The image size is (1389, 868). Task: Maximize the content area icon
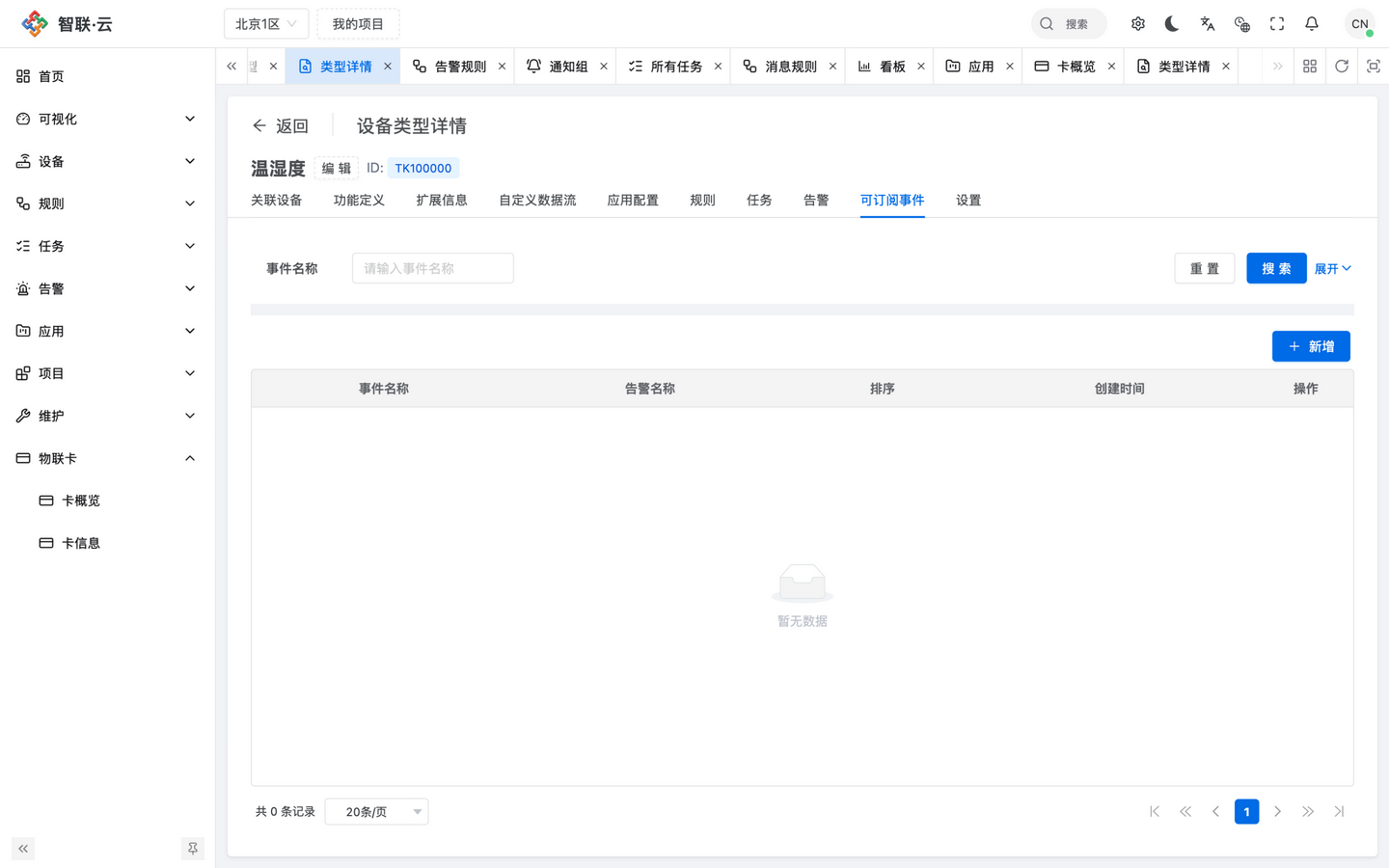[1374, 67]
